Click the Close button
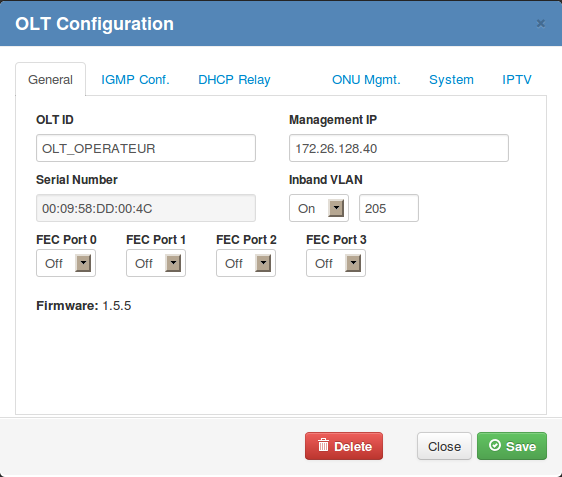Image resolution: width=562 pixels, height=477 pixels. click(x=444, y=446)
